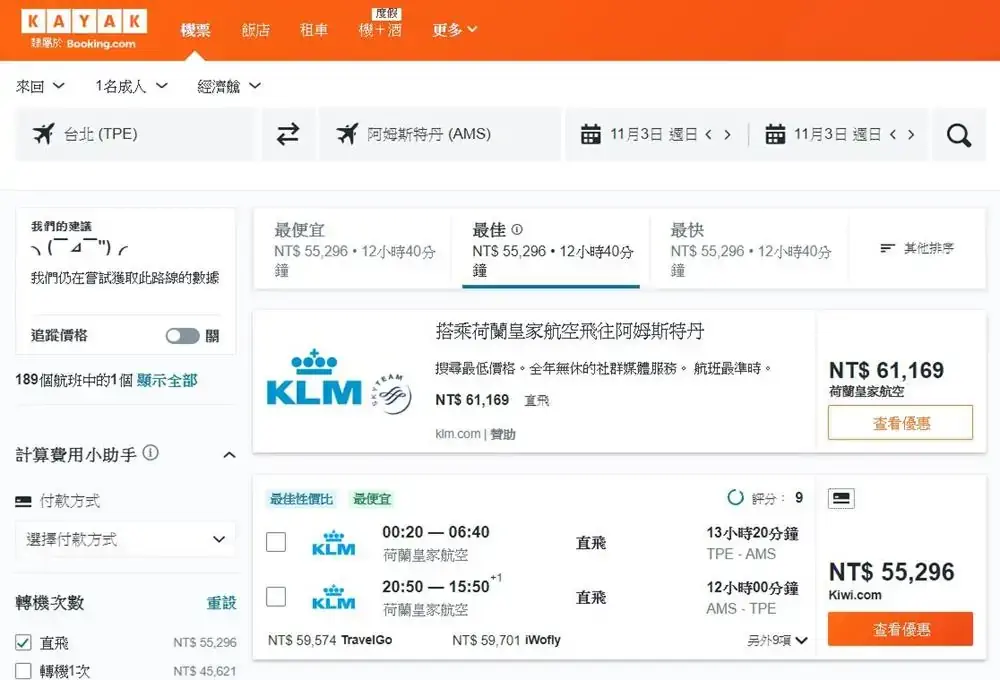Viewport: 1000px width, 680px height.
Task: Uncheck the 直飛 filter checkbox
Action: (23, 642)
